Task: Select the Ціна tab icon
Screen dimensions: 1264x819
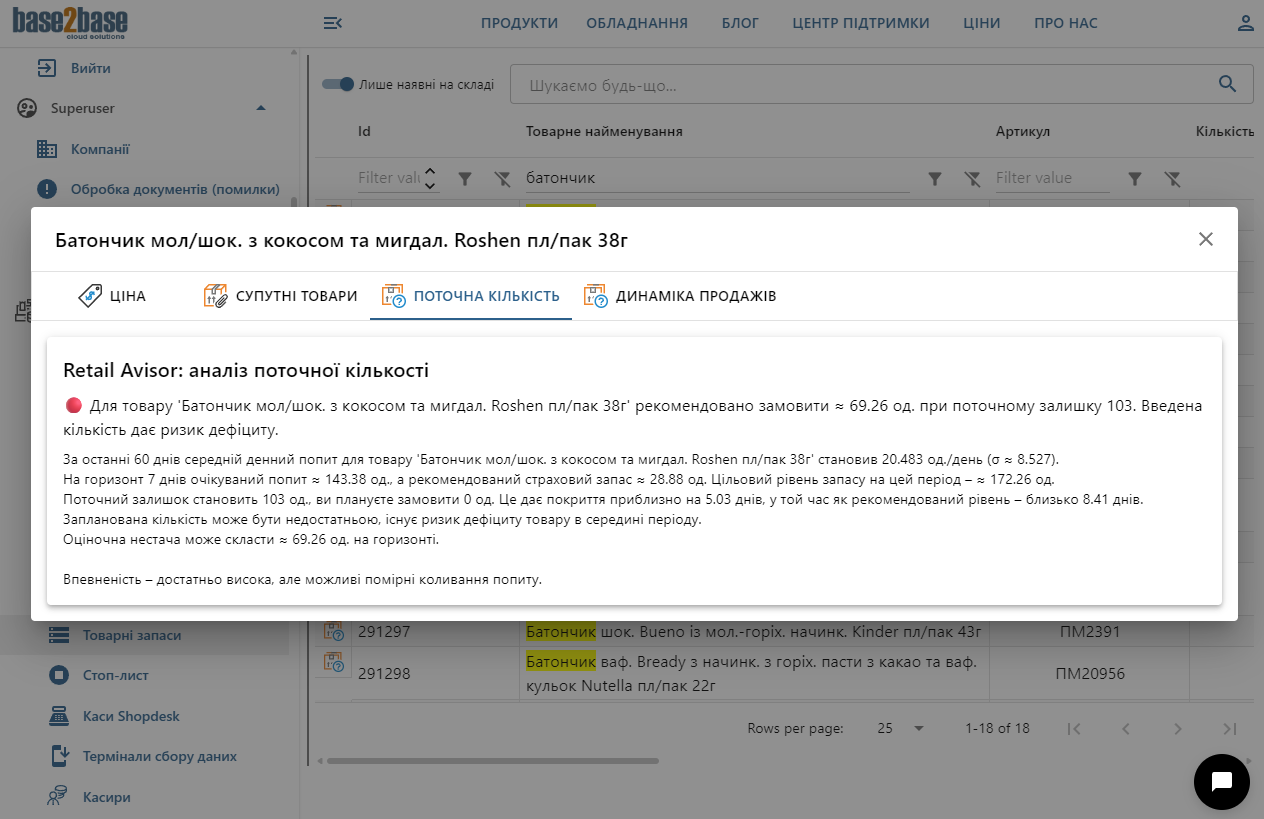Action: (89, 295)
